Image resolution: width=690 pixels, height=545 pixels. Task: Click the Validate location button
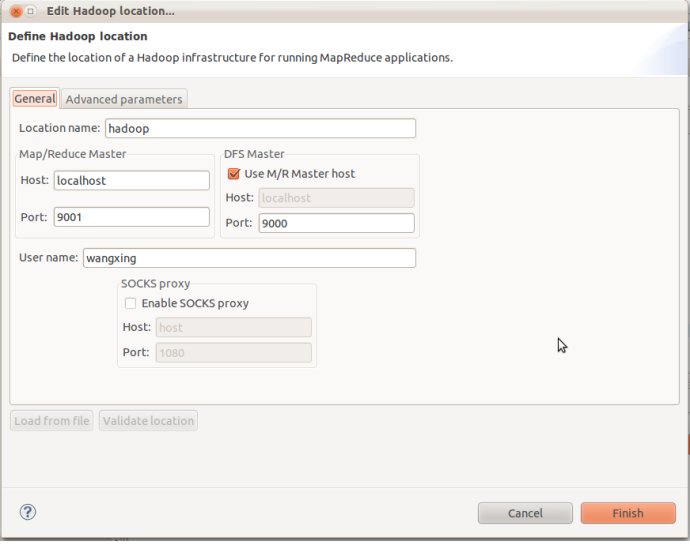coord(148,421)
